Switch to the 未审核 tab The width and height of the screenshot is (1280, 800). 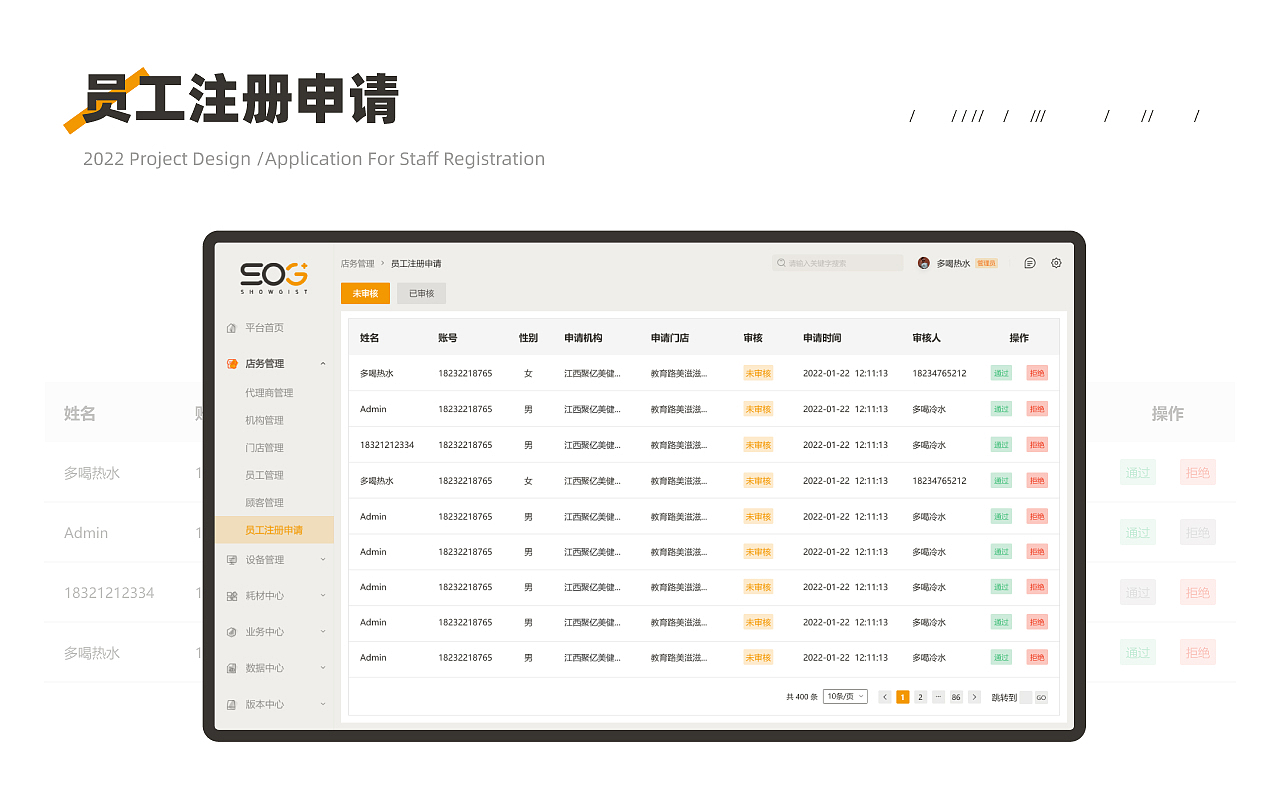pos(365,293)
